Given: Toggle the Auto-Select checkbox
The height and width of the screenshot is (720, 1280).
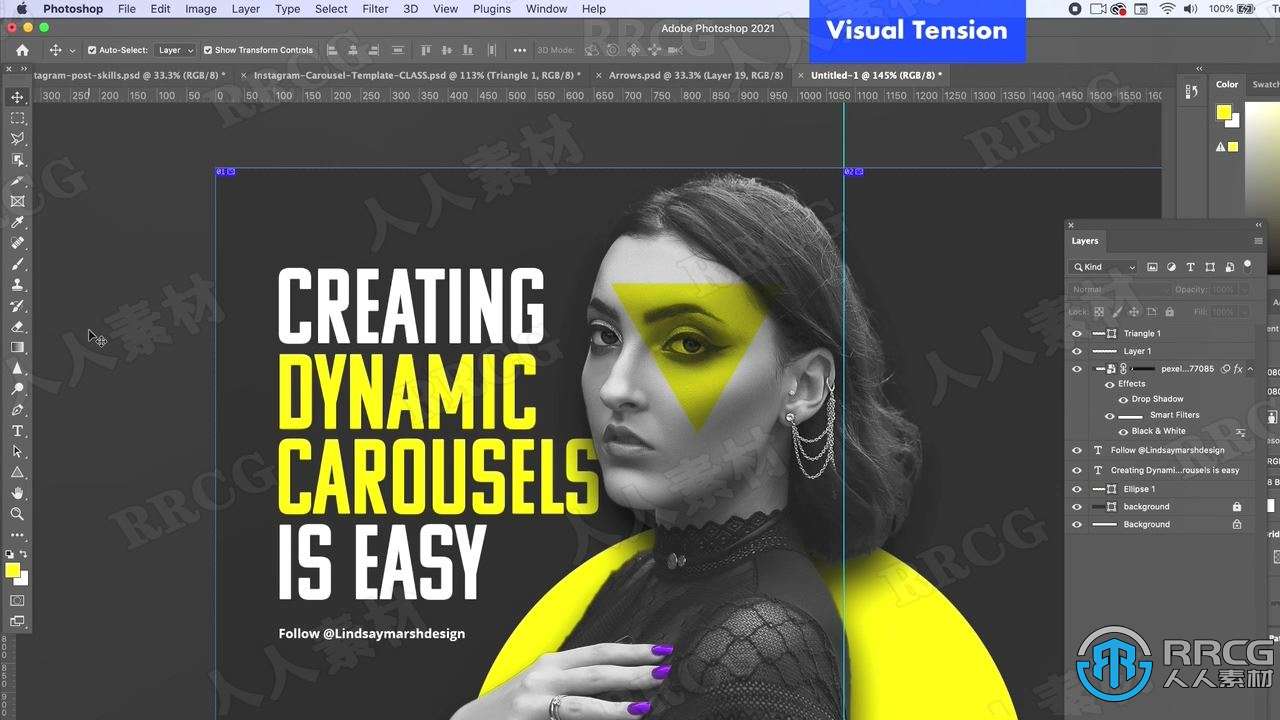Looking at the screenshot, I should coord(92,50).
